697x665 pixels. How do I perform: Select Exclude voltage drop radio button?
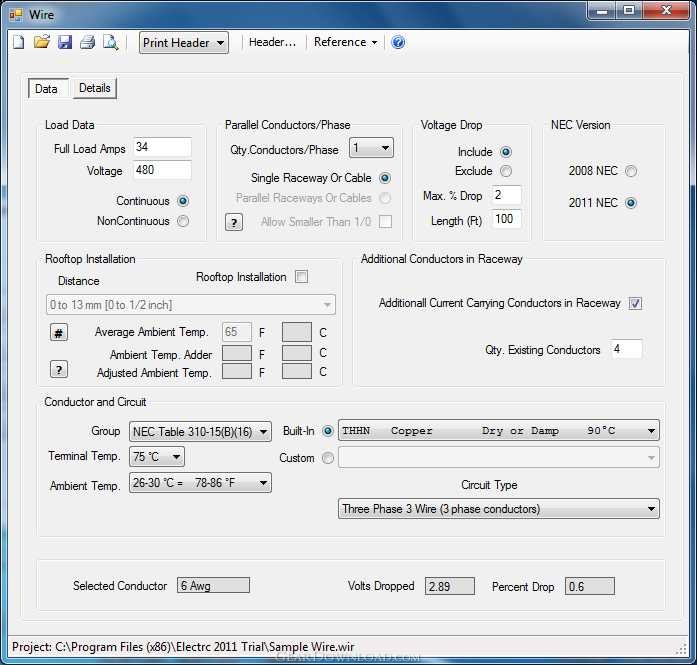click(505, 171)
